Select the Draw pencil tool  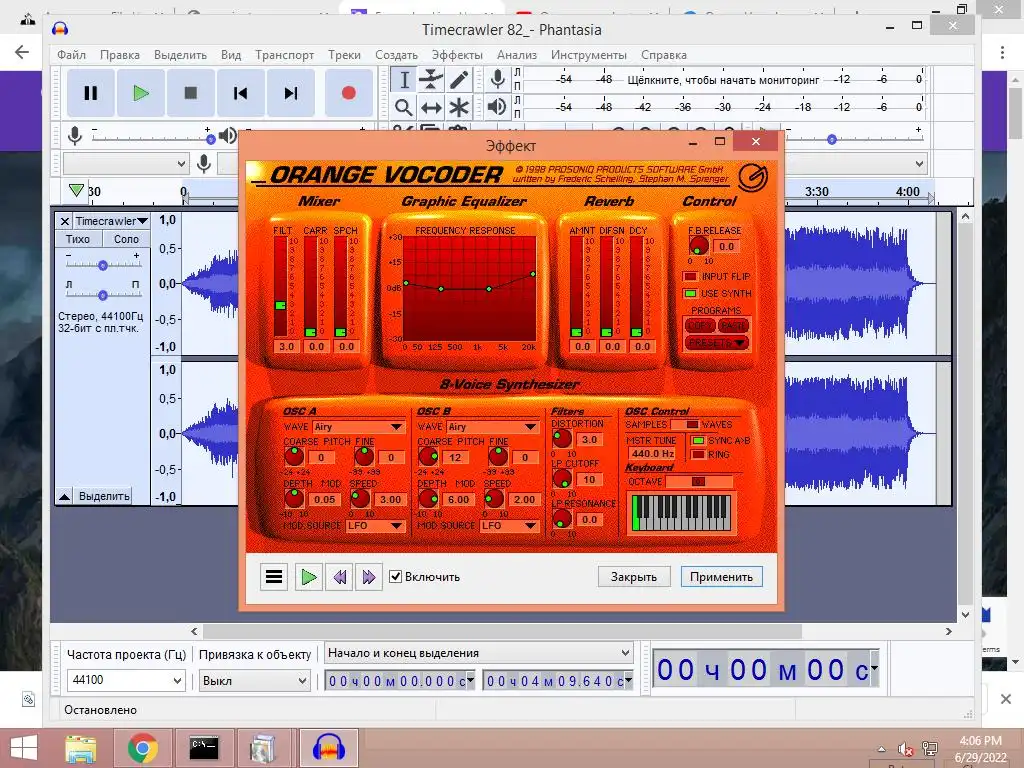(x=459, y=80)
